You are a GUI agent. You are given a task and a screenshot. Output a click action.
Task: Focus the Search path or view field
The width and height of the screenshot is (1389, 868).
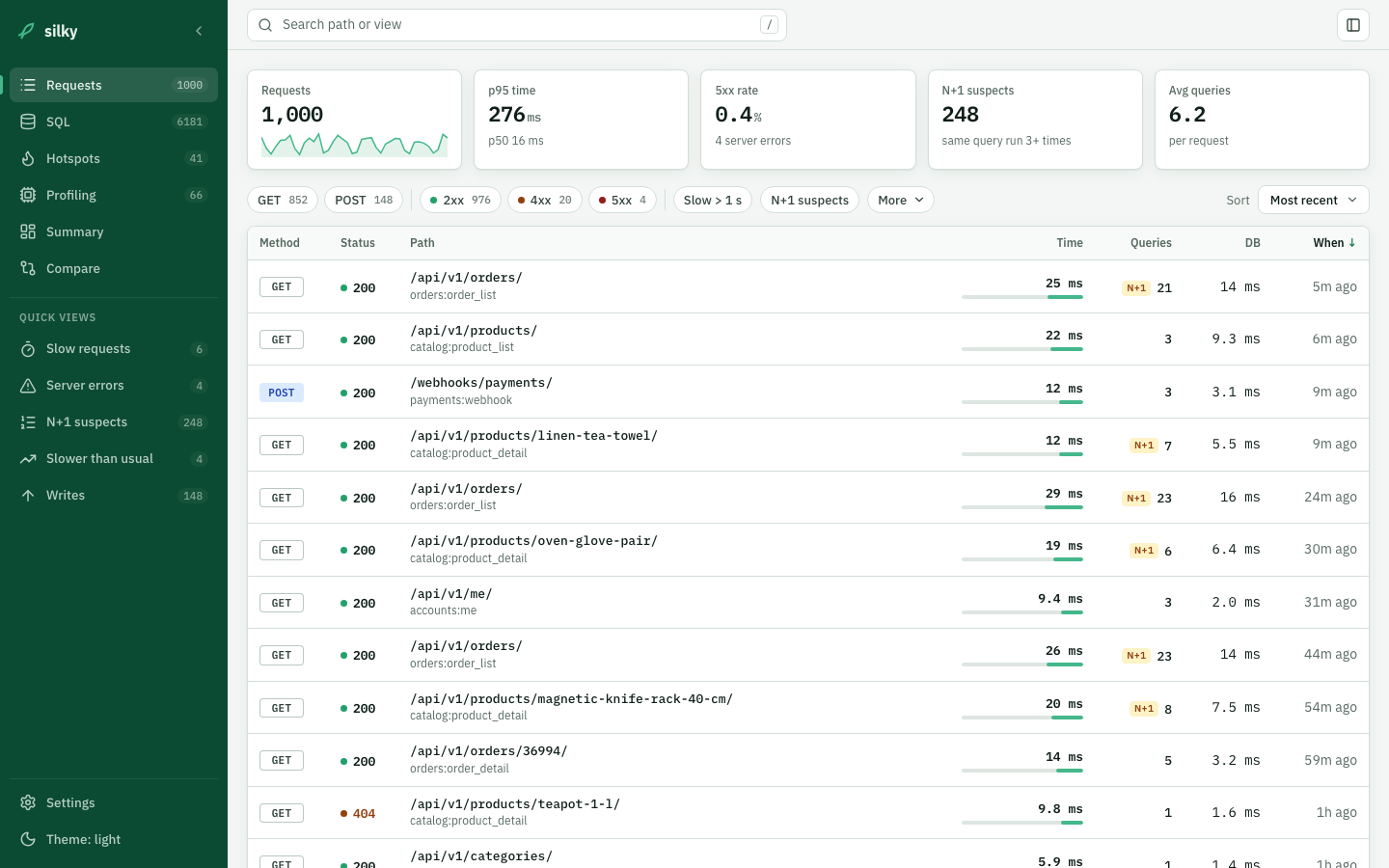(517, 25)
